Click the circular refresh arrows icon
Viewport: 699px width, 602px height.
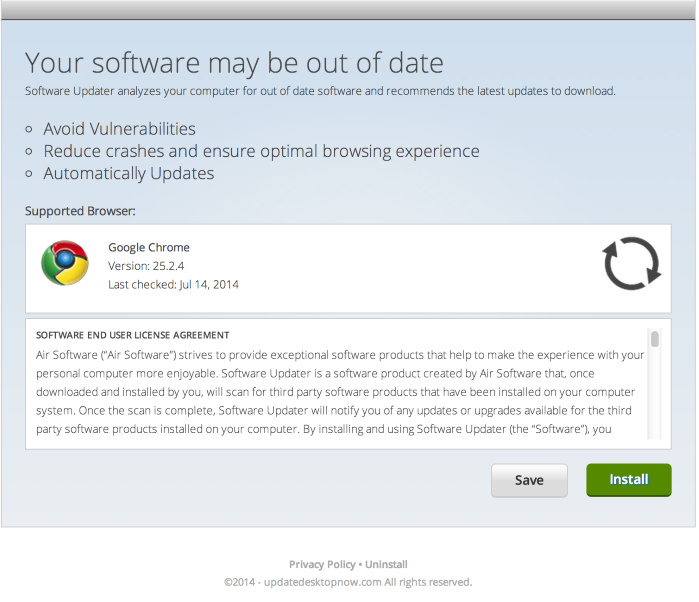coord(632,263)
